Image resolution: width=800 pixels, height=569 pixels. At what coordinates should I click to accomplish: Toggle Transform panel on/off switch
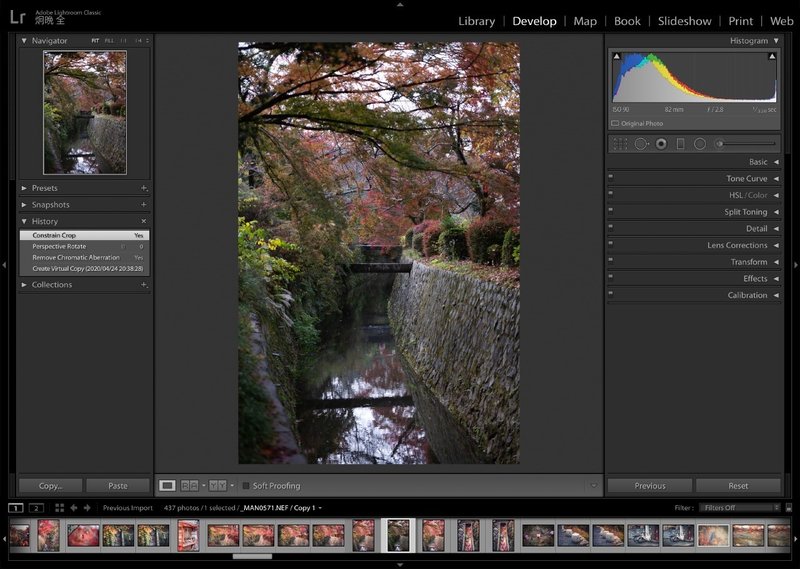(x=611, y=260)
